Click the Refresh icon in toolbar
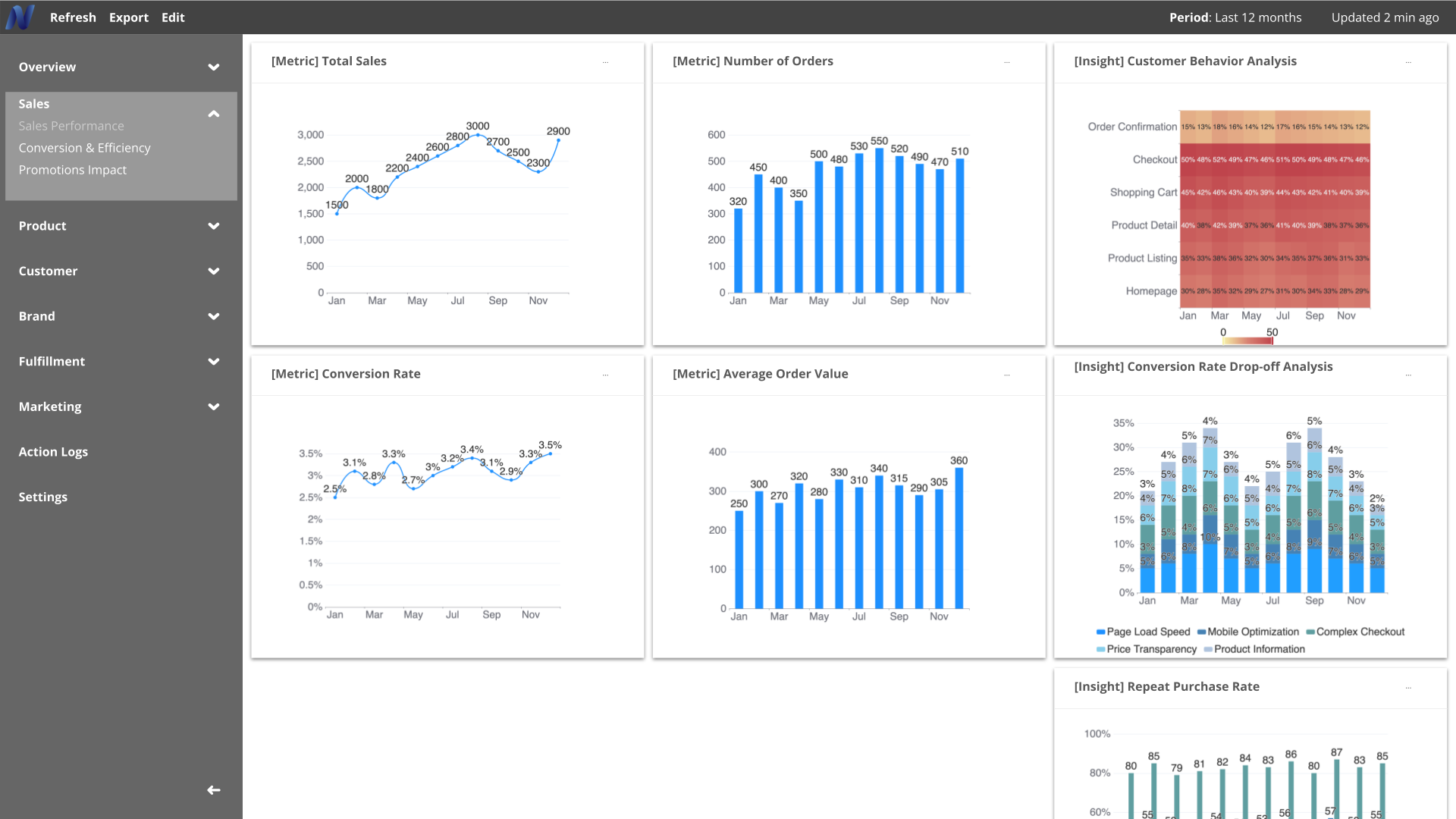This screenshot has width=1456, height=819. [x=73, y=17]
